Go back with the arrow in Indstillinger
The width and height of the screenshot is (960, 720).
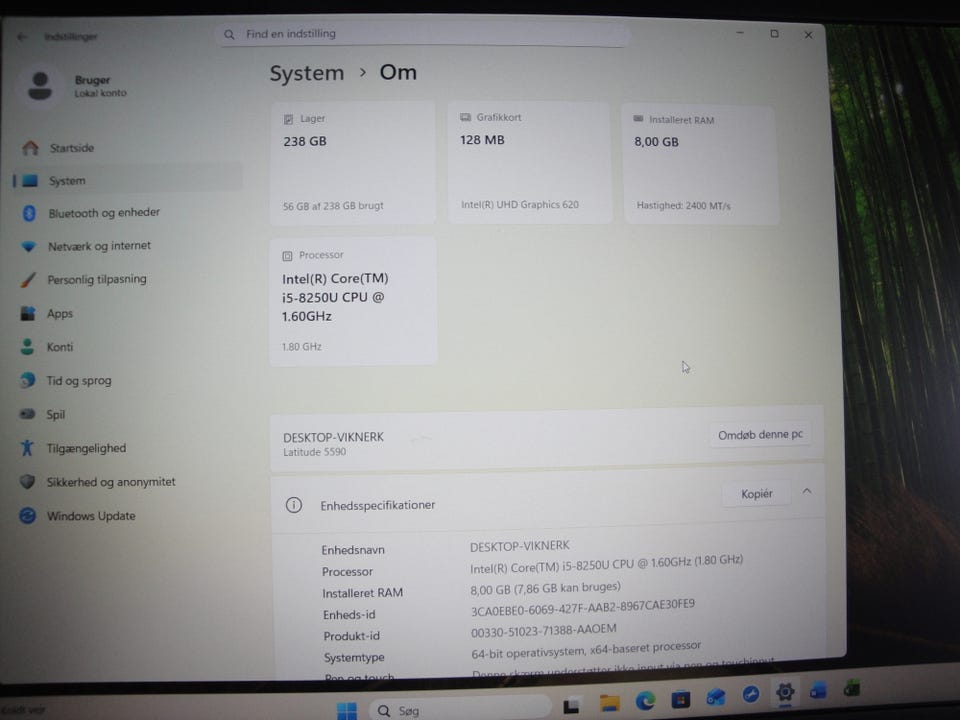point(22,37)
